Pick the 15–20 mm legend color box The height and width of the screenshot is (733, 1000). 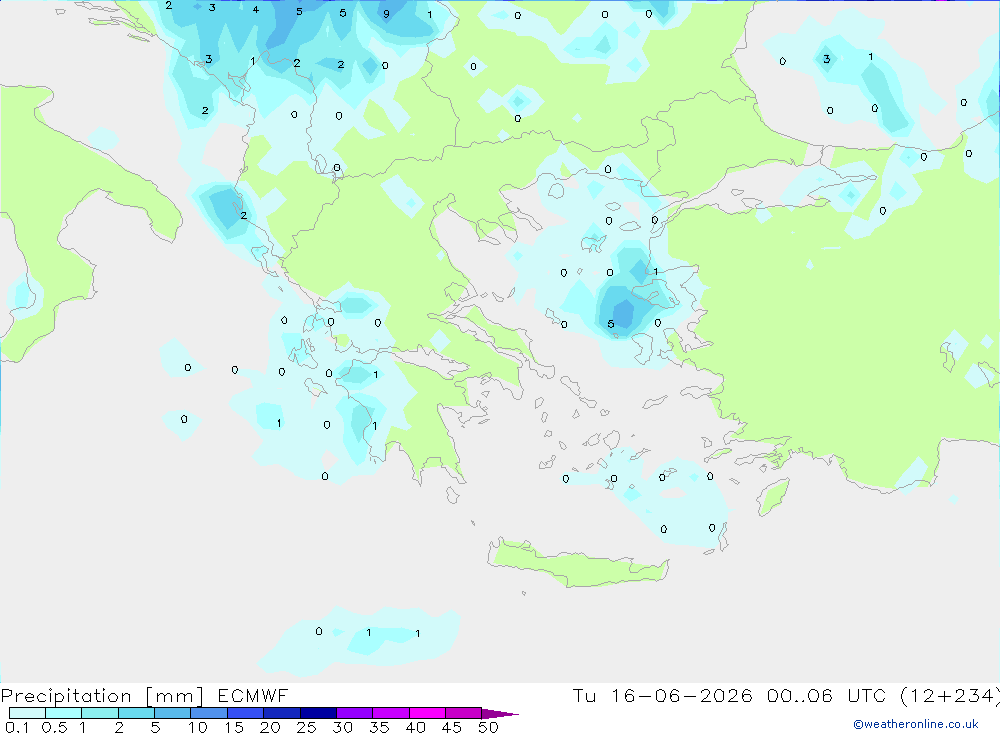click(245, 713)
